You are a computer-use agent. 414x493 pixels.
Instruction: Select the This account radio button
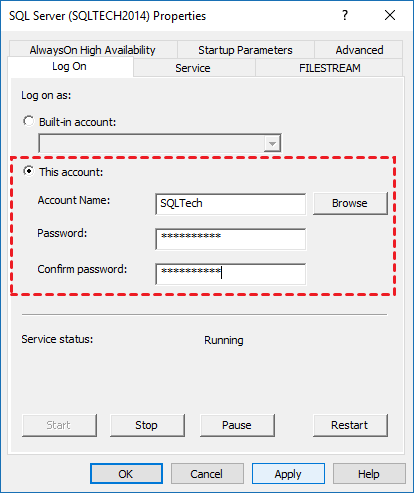28,171
